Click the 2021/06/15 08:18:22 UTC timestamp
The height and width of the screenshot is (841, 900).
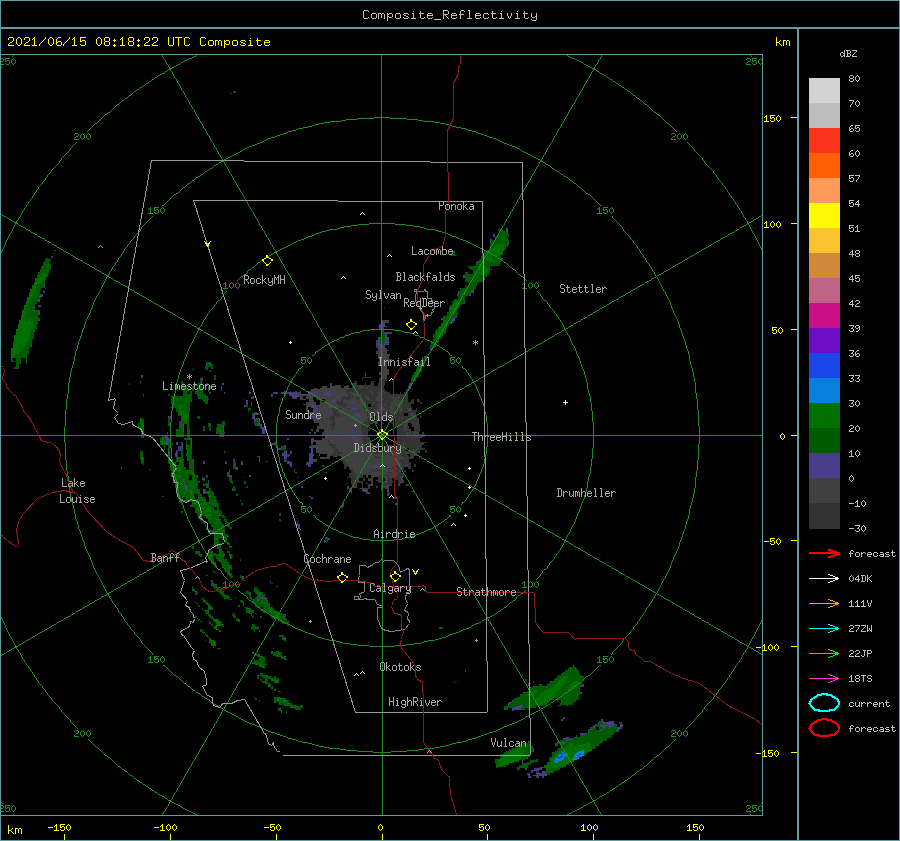click(x=139, y=42)
